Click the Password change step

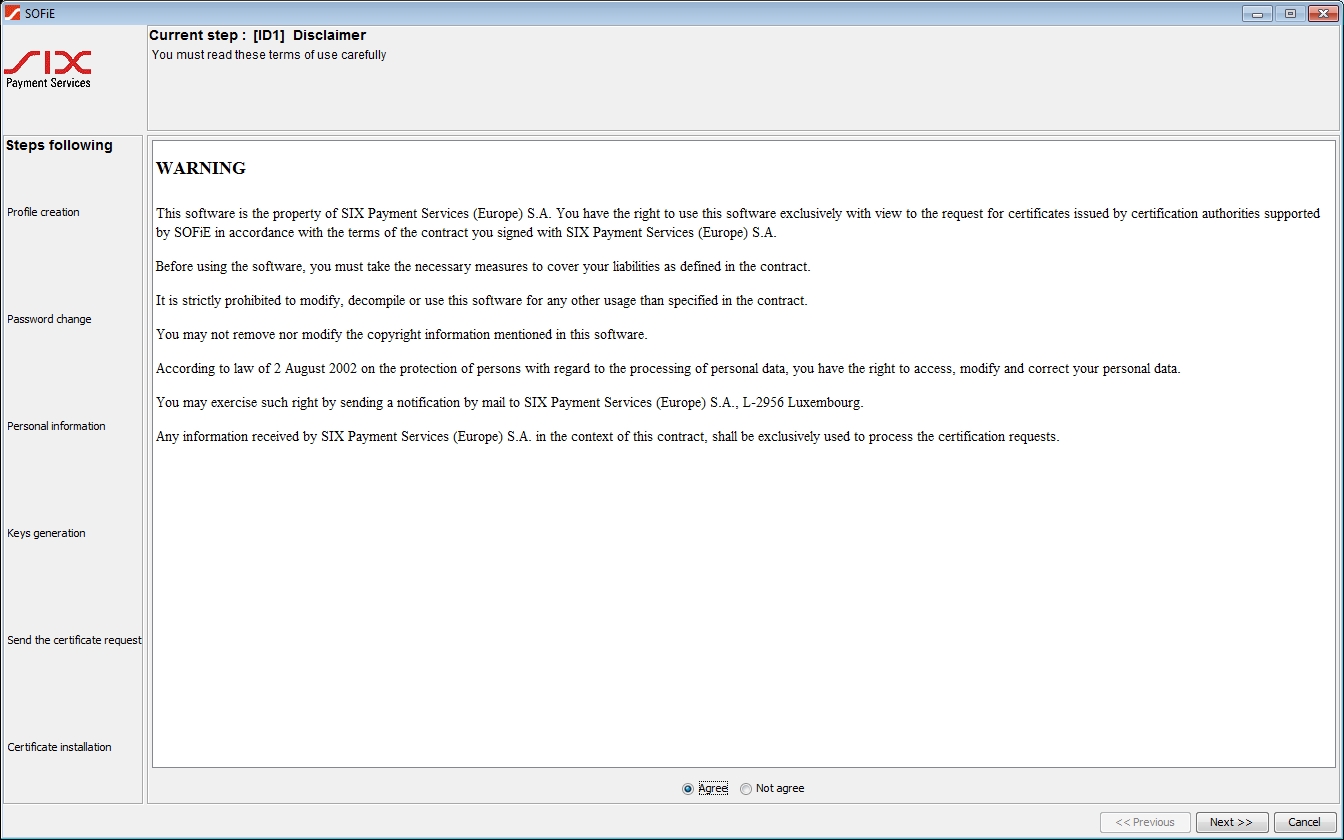point(49,319)
